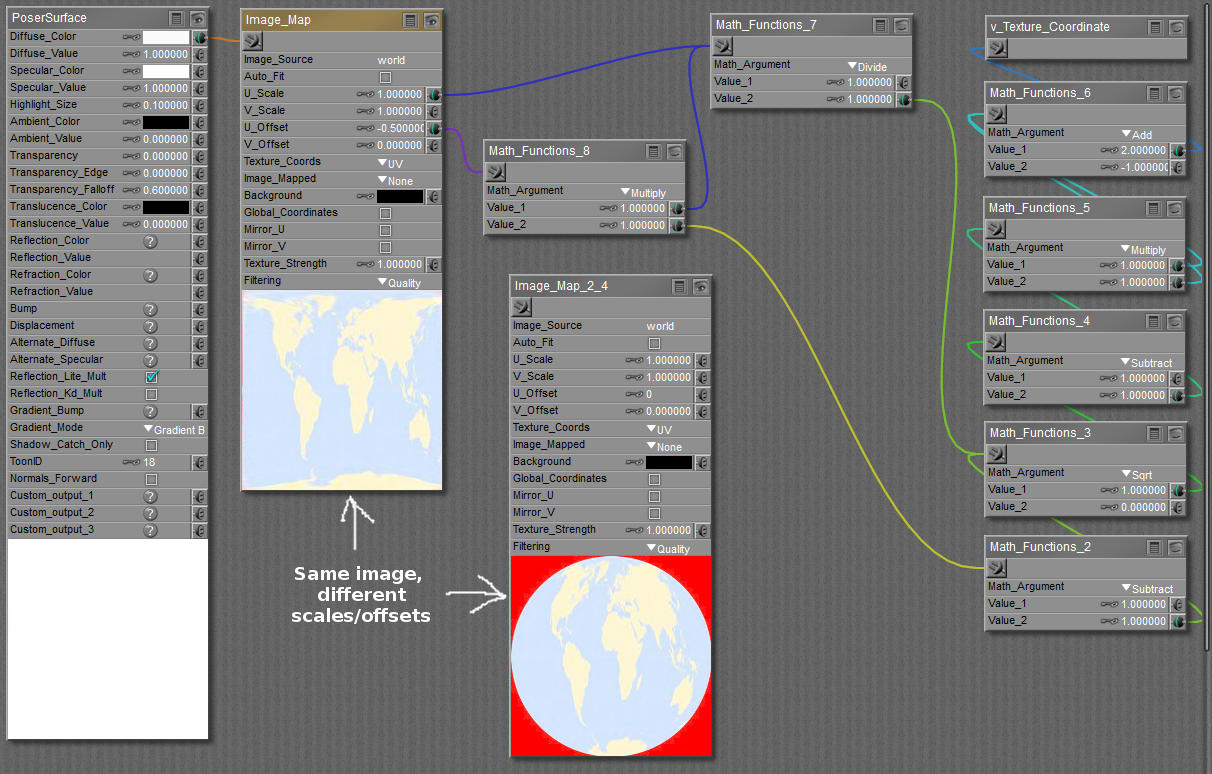This screenshot has width=1212, height=774.
Task: Click the key animation icon beside Highlight_Size
Action: (x=131, y=105)
